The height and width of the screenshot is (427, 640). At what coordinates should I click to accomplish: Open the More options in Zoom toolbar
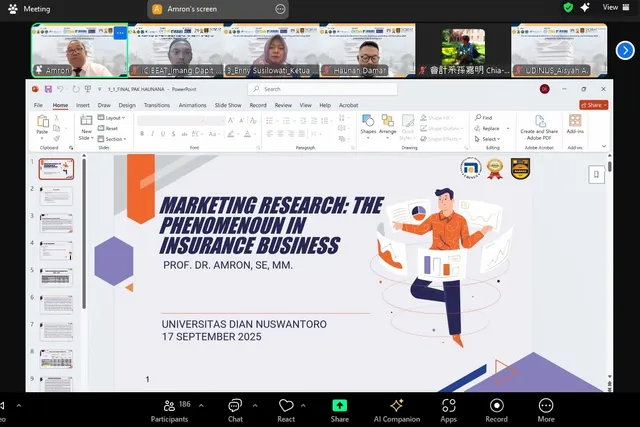click(546, 411)
